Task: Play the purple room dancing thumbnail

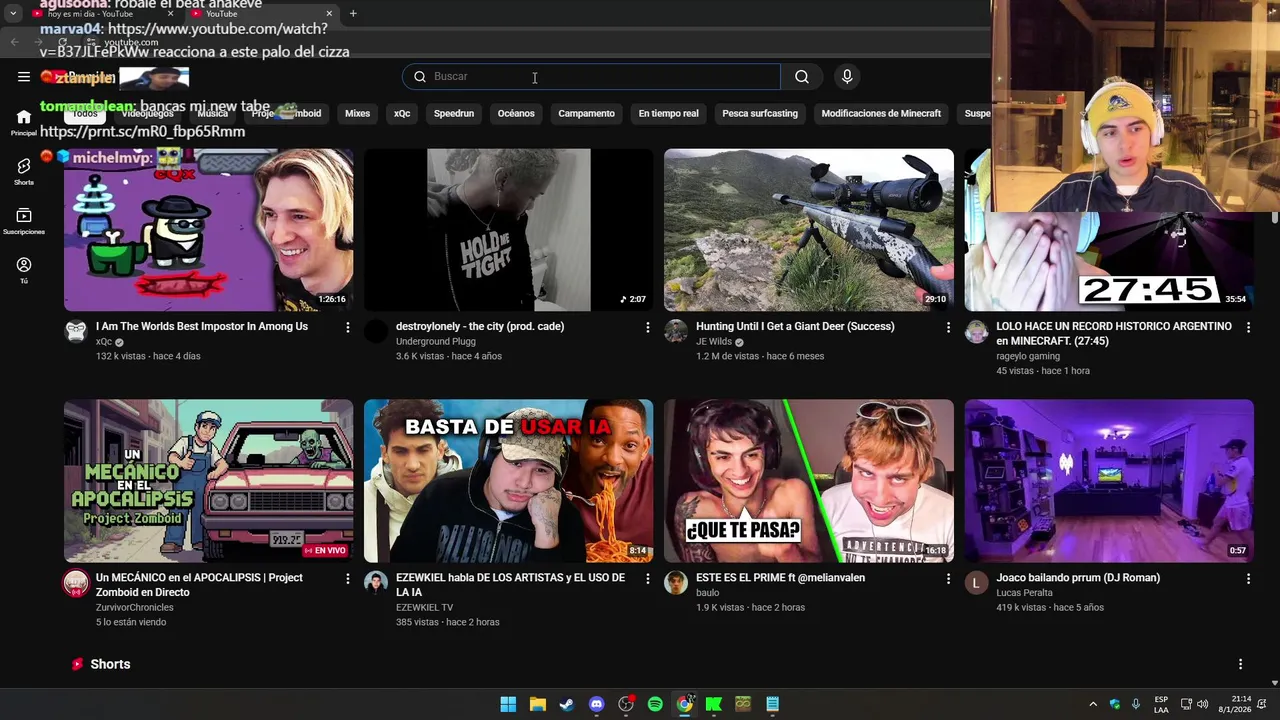Action: tap(1108, 481)
